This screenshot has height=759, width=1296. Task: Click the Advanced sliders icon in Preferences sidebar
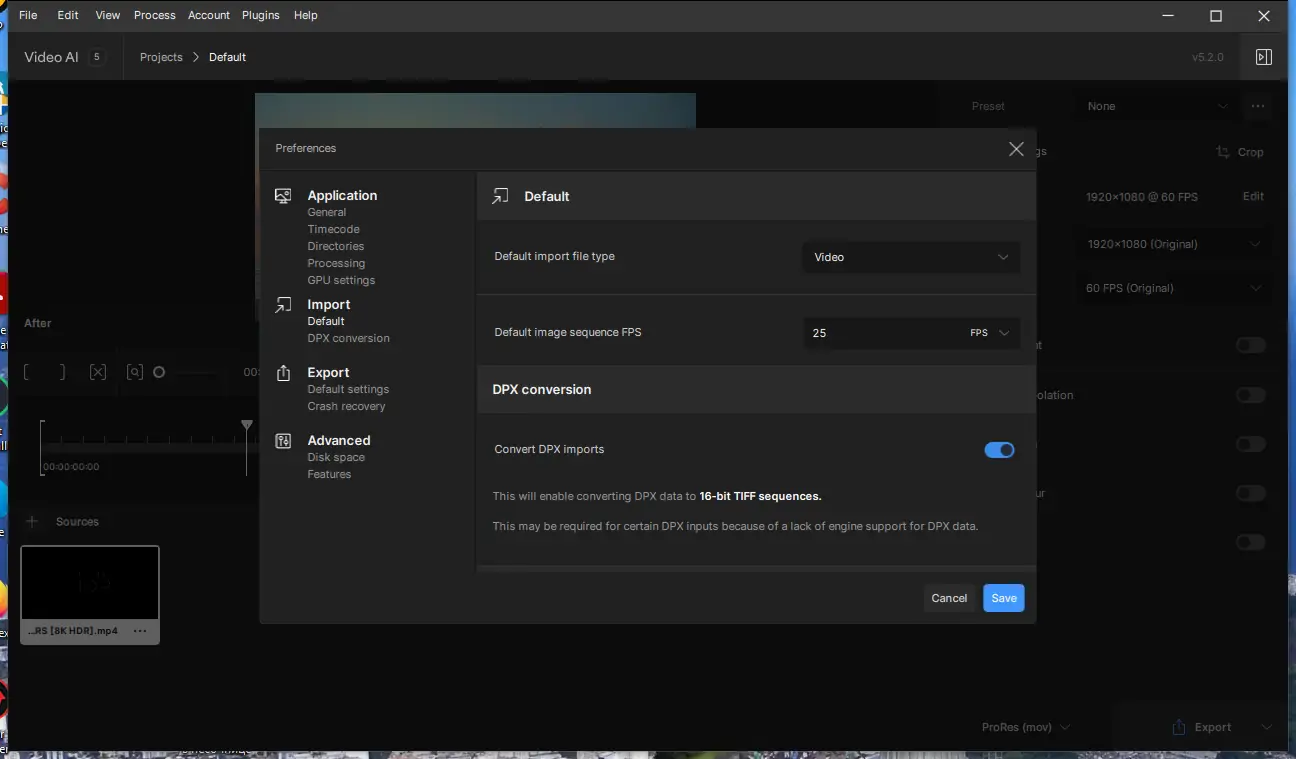coord(283,441)
